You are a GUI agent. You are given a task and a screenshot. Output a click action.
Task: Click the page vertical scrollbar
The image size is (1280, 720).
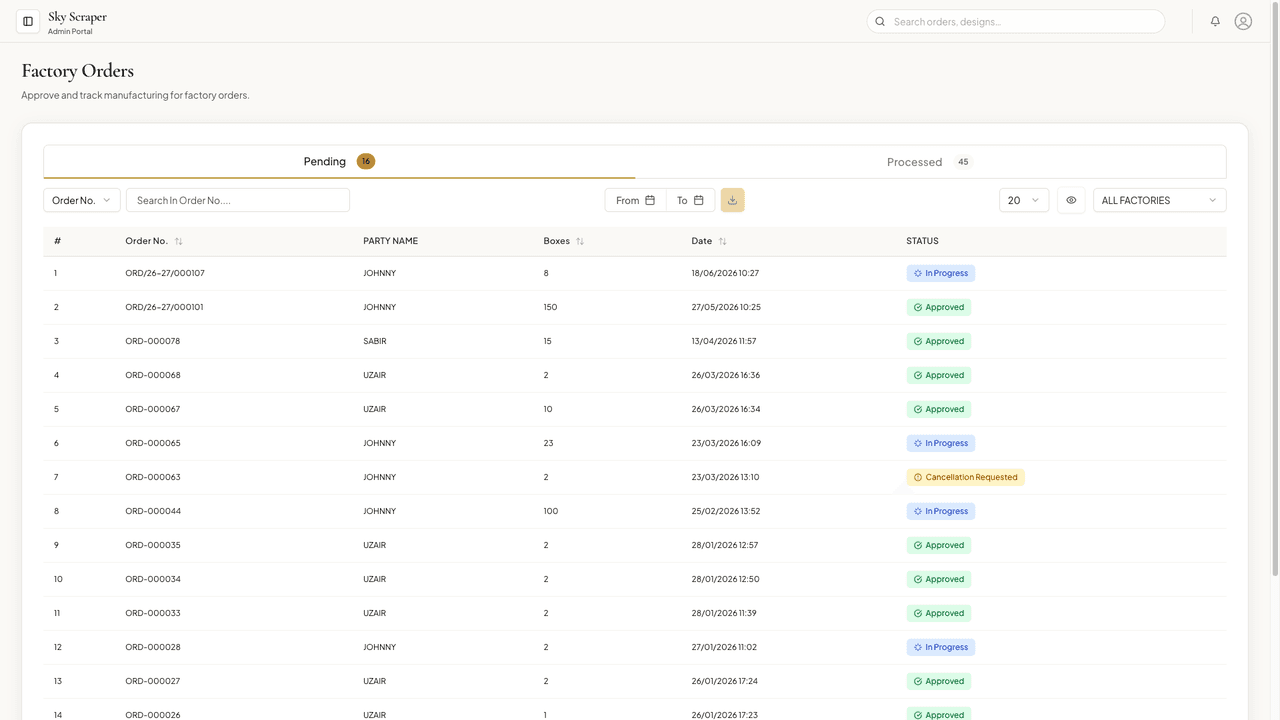(x=1275, y=290)
